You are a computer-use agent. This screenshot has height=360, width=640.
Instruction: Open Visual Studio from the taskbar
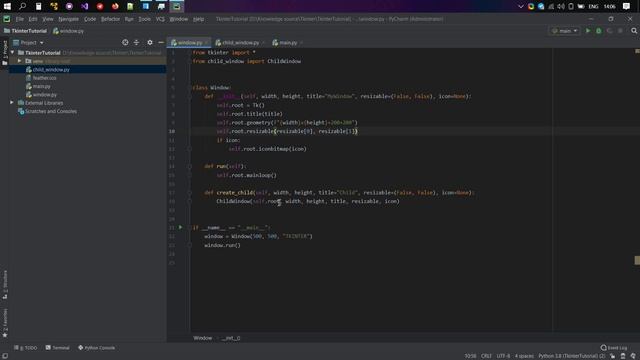coord(84,6)
